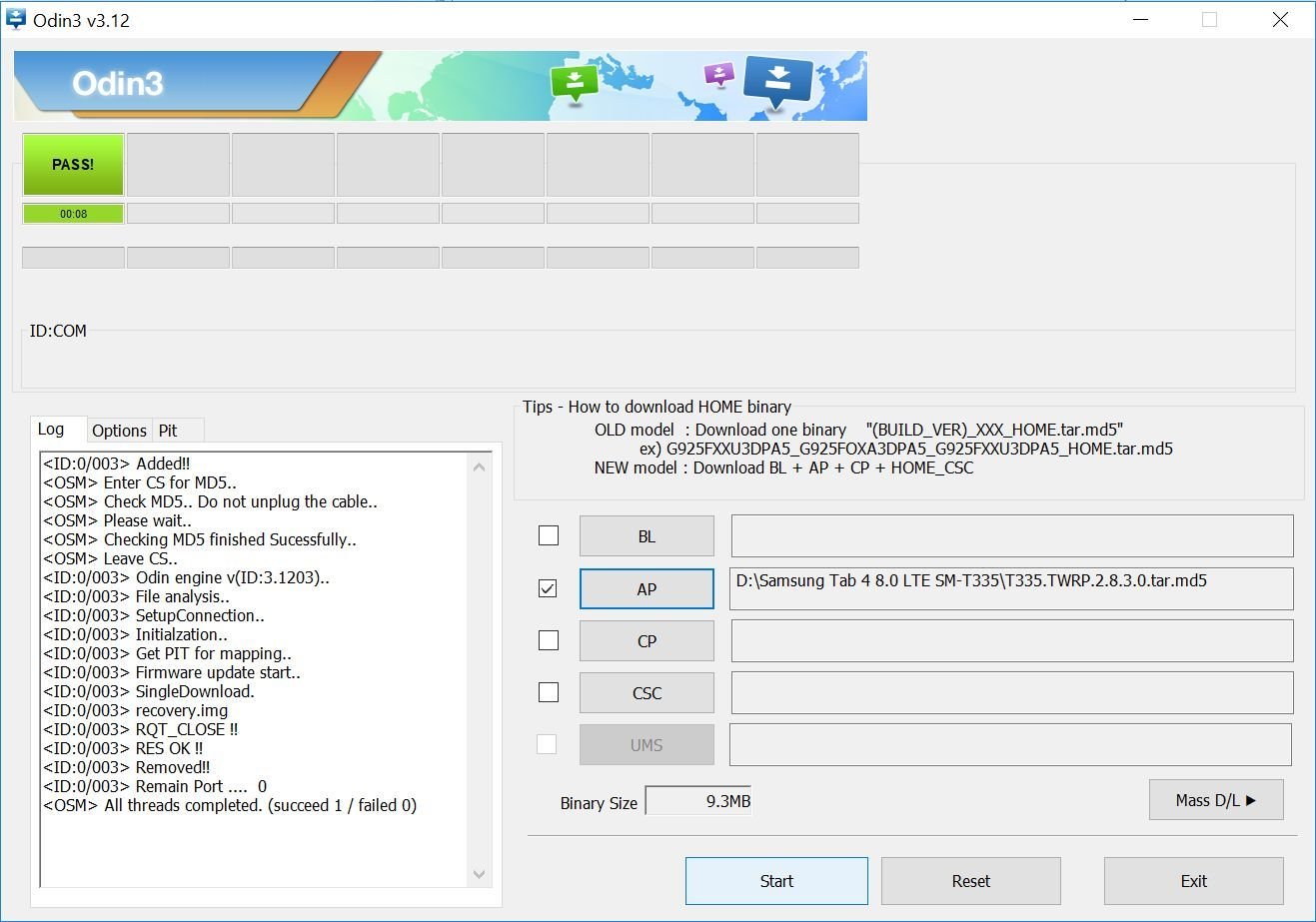Click the Start button

click(776, 881)
